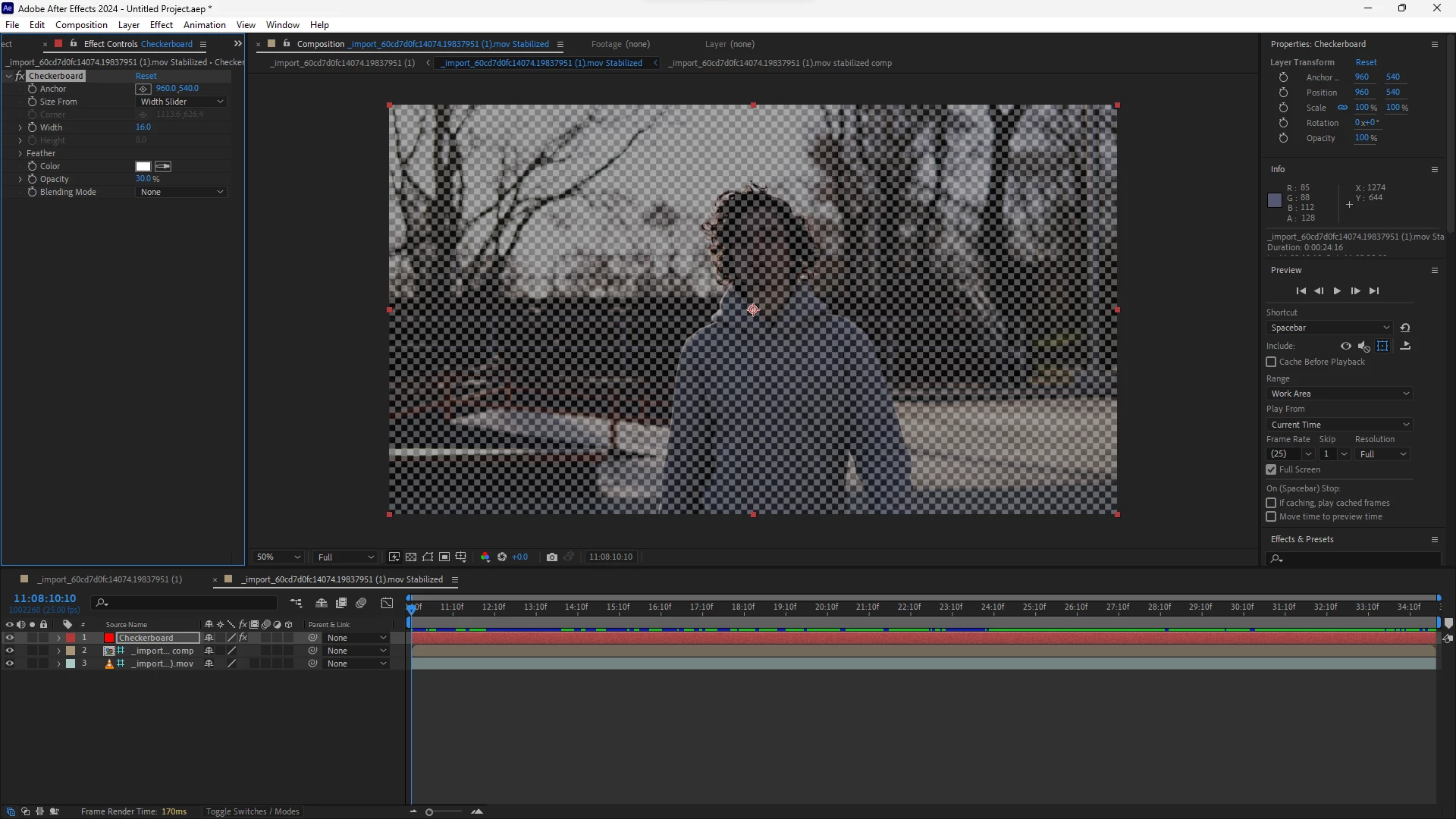Switch to the stabilized comp breadcrumb tab
Screen dimensions: 1456x819
coord(779,63)
